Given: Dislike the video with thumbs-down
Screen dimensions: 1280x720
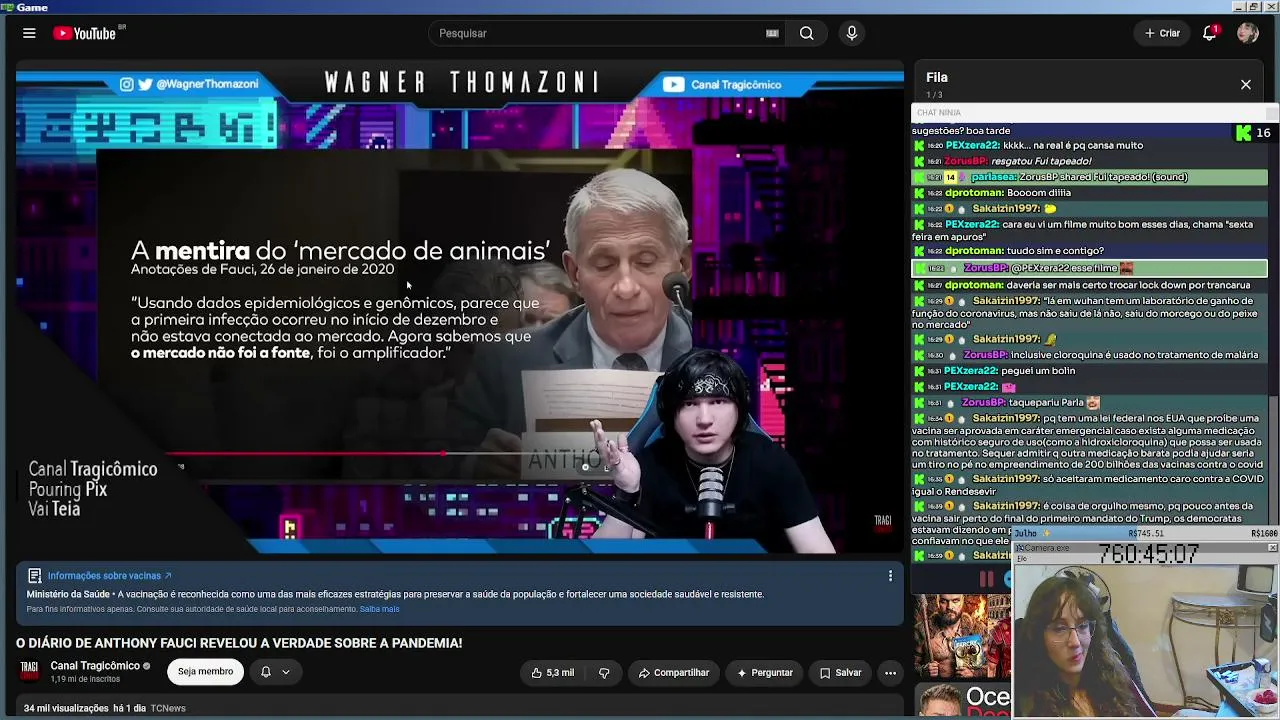Looking at the screenshot, I should (x=604, y=673).
